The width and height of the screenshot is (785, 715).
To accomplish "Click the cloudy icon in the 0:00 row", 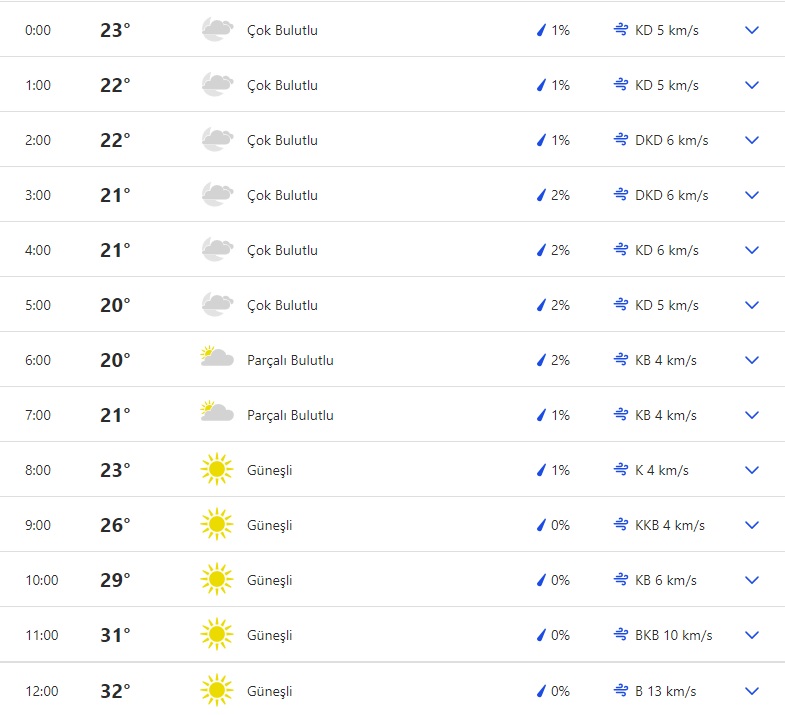I will click(217, 30).
